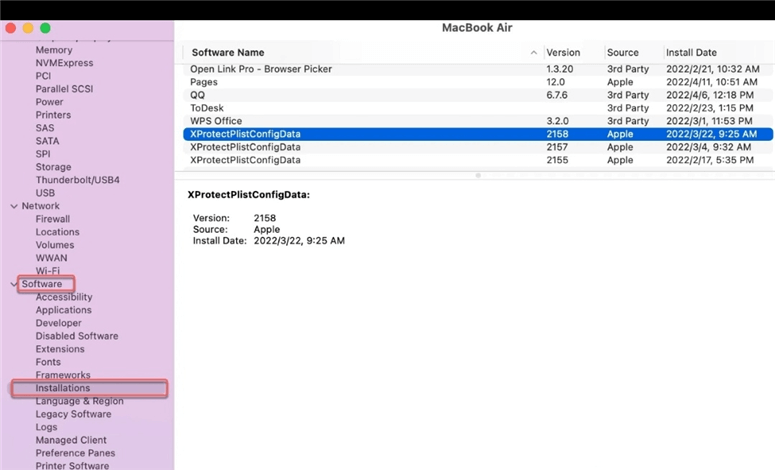The image size is (775, 470).
Task: Click WPS Office version 3.2.0 cell
Action: (558, 121)
